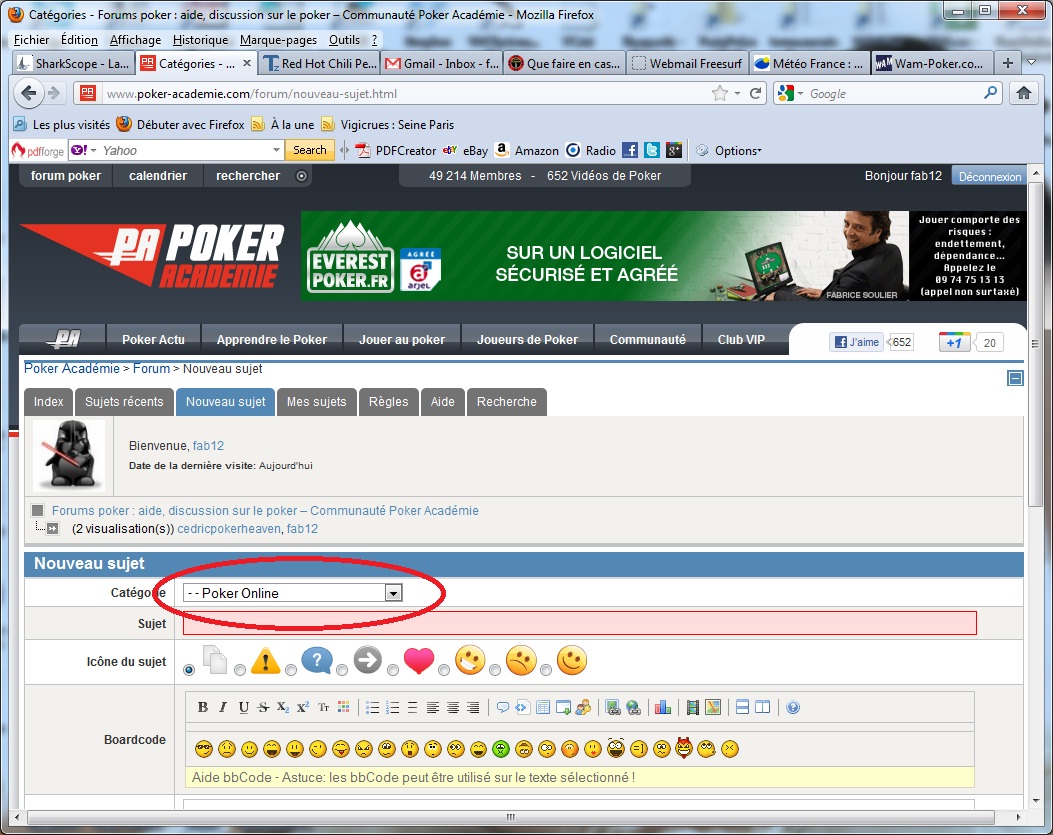Screen dimensions: 1053x835
Task: Insert the red devil smiley
Action: coord(684,748)
